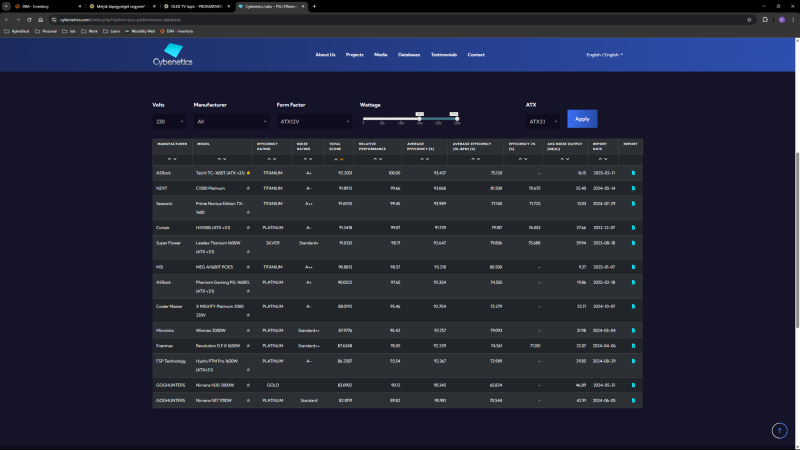Screen dimensions: 800x450
Task: Open the Volts dropdown showing 230
Action: pos(169,121)
